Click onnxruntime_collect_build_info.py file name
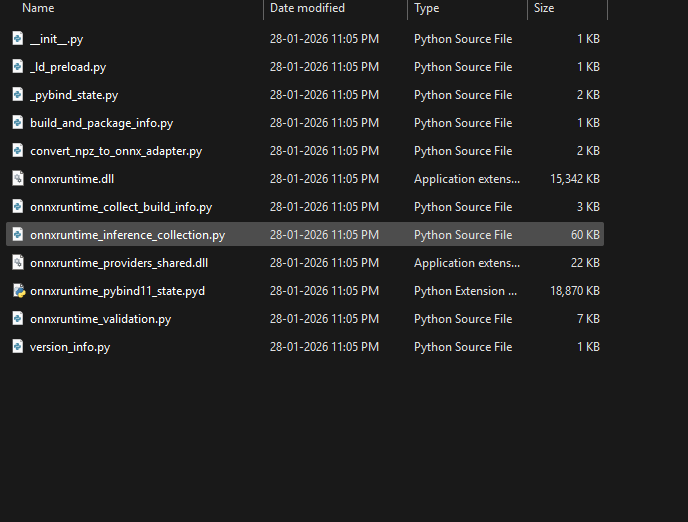This screenshot has width=688, height=522. [x=121, y=207]
